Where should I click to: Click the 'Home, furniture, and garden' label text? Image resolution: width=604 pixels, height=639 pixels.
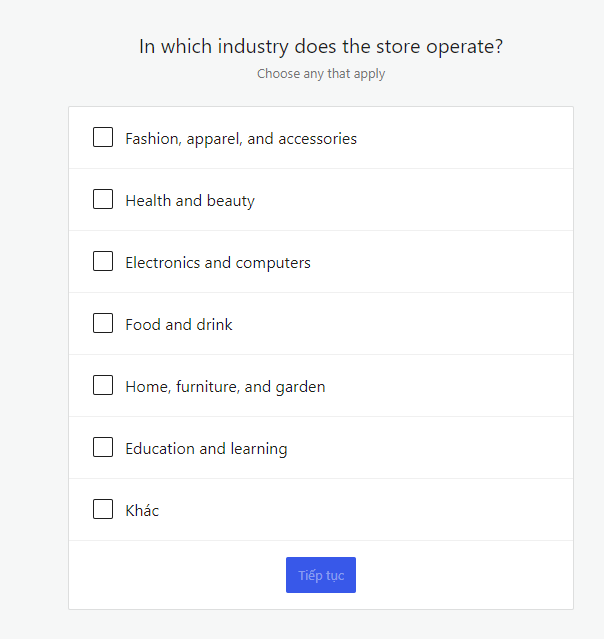click(x=225, y=387)
